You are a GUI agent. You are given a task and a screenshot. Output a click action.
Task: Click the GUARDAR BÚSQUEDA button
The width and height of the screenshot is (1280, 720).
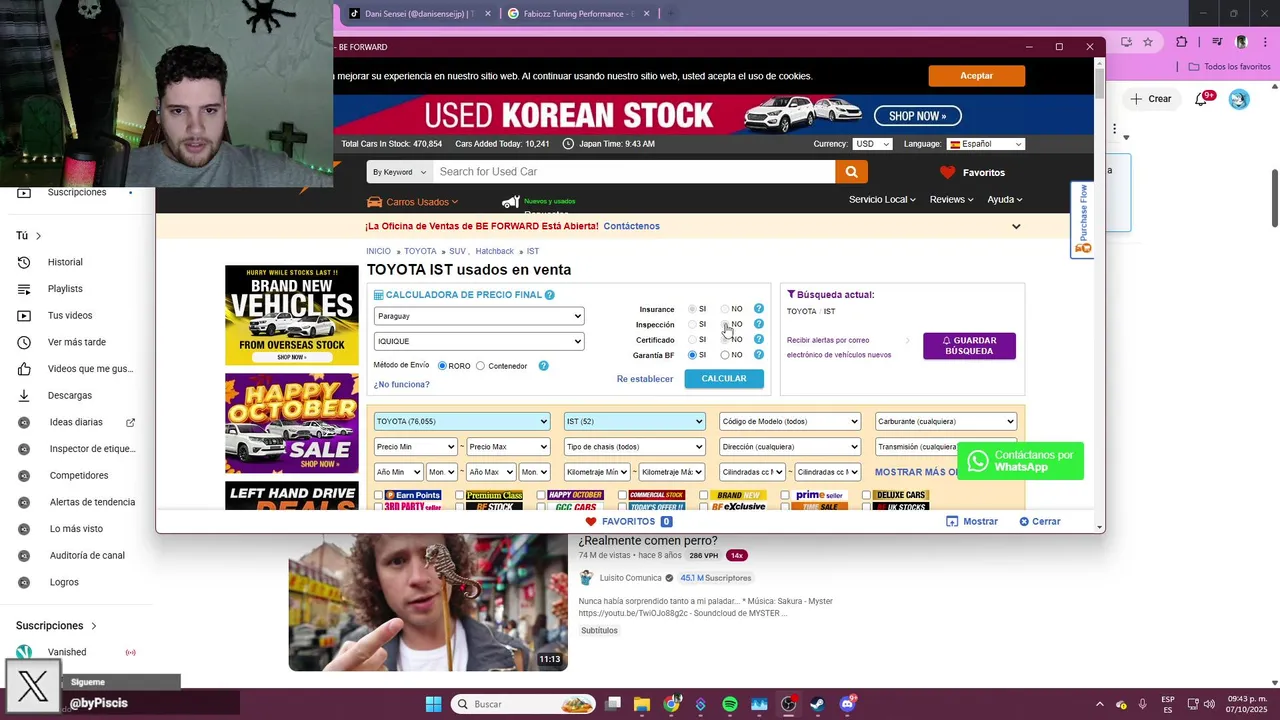(969, 346)
